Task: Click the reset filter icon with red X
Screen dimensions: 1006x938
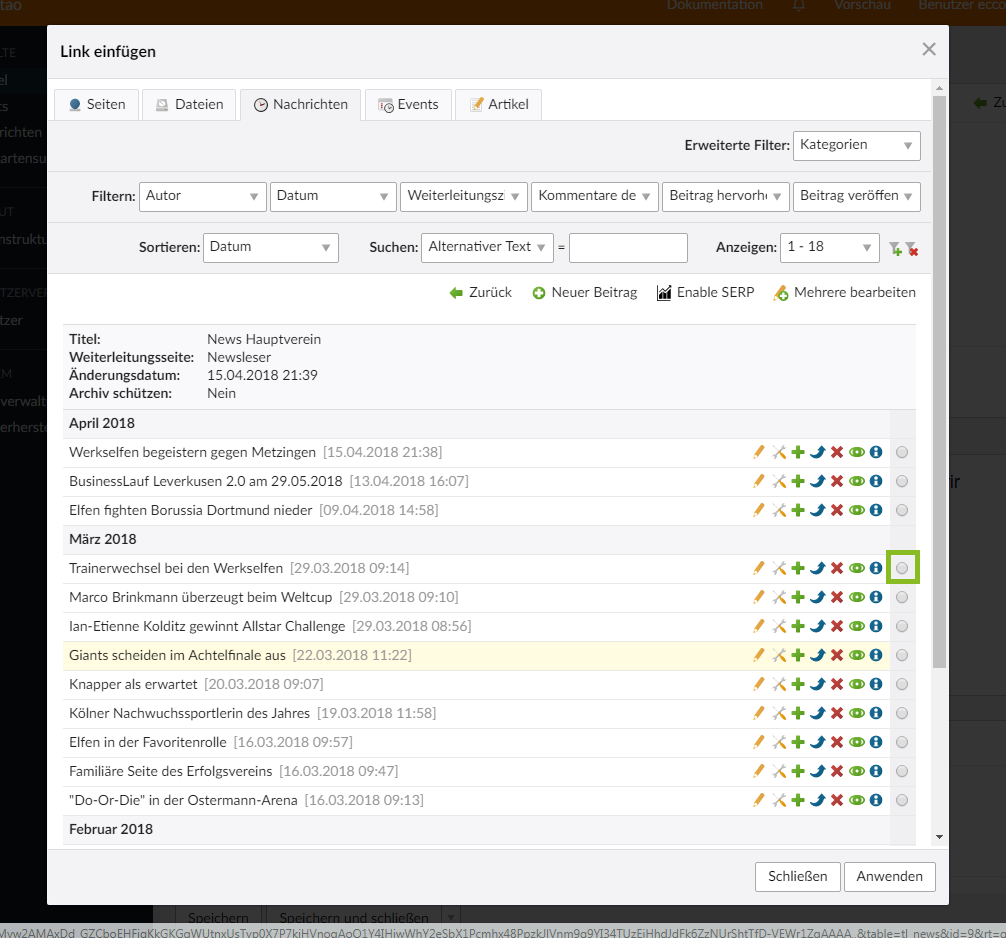Action: (x=912, y=248)
